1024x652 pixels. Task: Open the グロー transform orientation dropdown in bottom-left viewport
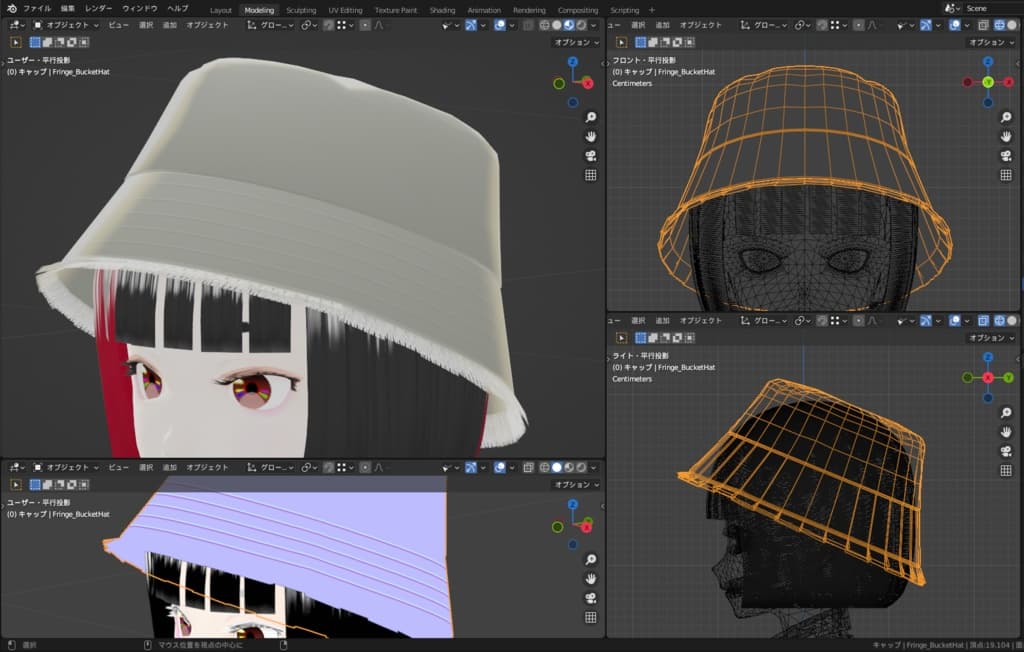click(272, 467)
